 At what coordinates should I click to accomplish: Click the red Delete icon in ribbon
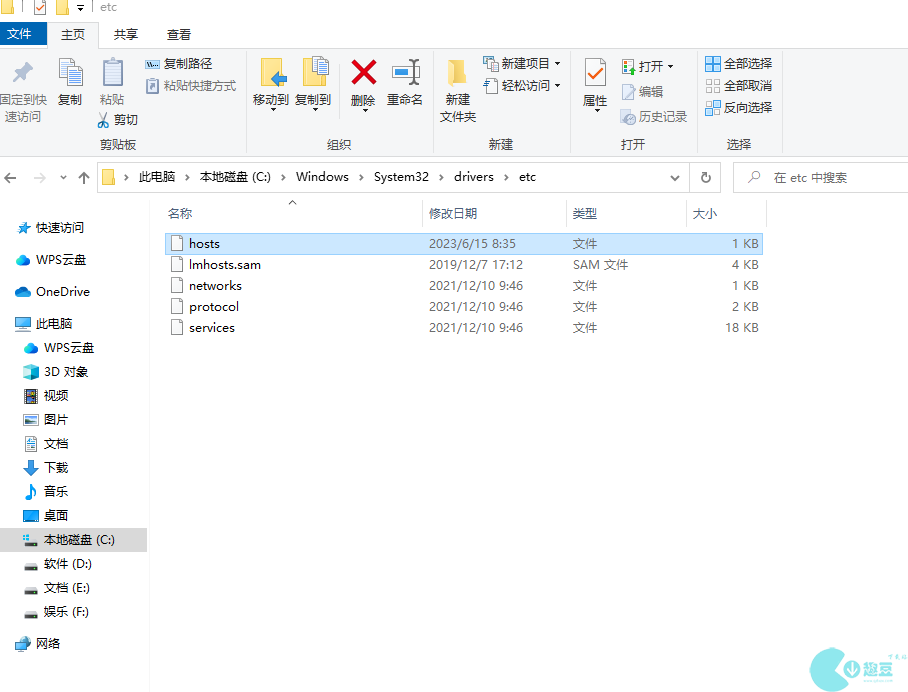pyautogui.click(x=363, y=74)
